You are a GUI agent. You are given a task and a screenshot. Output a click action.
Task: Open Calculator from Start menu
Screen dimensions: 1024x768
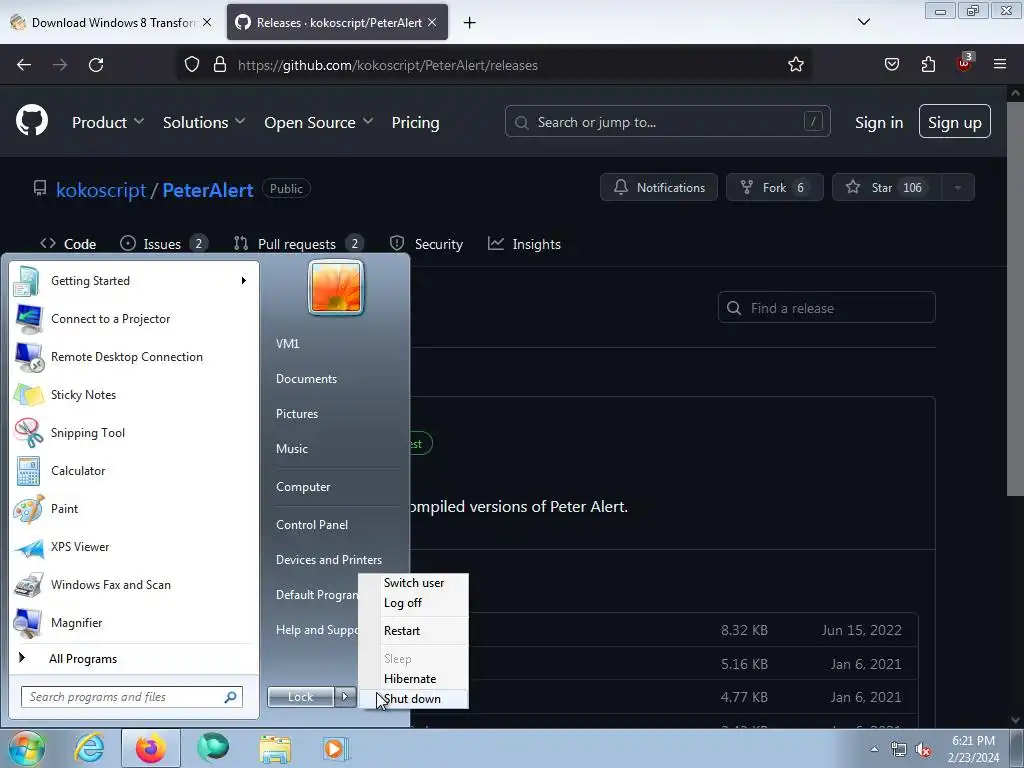point(134,471)
